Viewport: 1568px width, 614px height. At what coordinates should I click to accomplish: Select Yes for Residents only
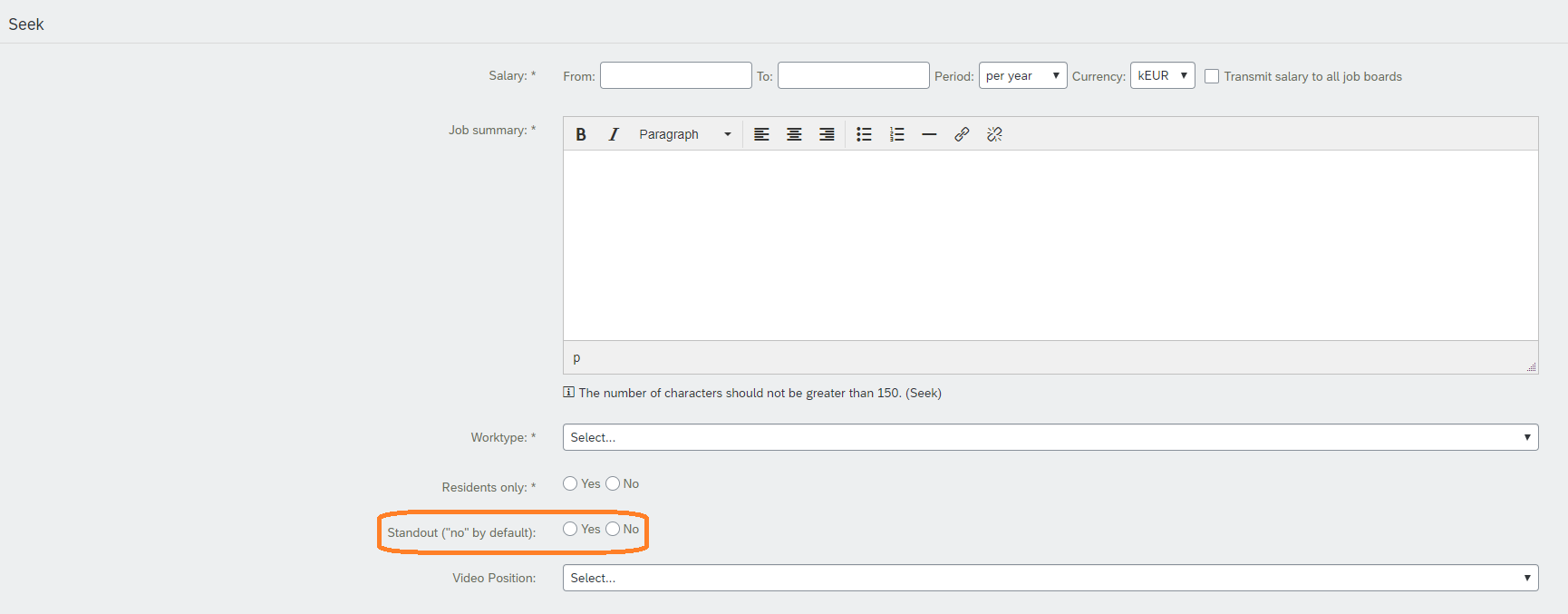[570, 483]
